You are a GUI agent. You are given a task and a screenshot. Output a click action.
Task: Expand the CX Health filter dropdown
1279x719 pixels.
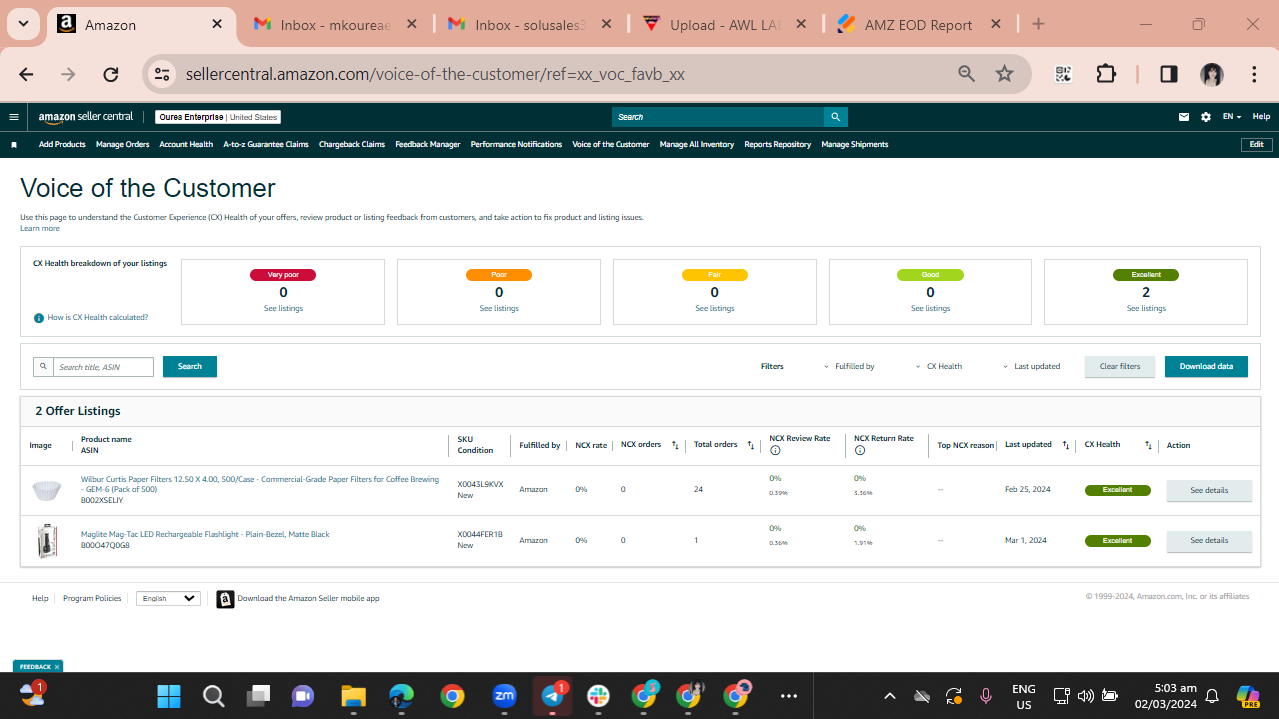click(x=939, y=367)
